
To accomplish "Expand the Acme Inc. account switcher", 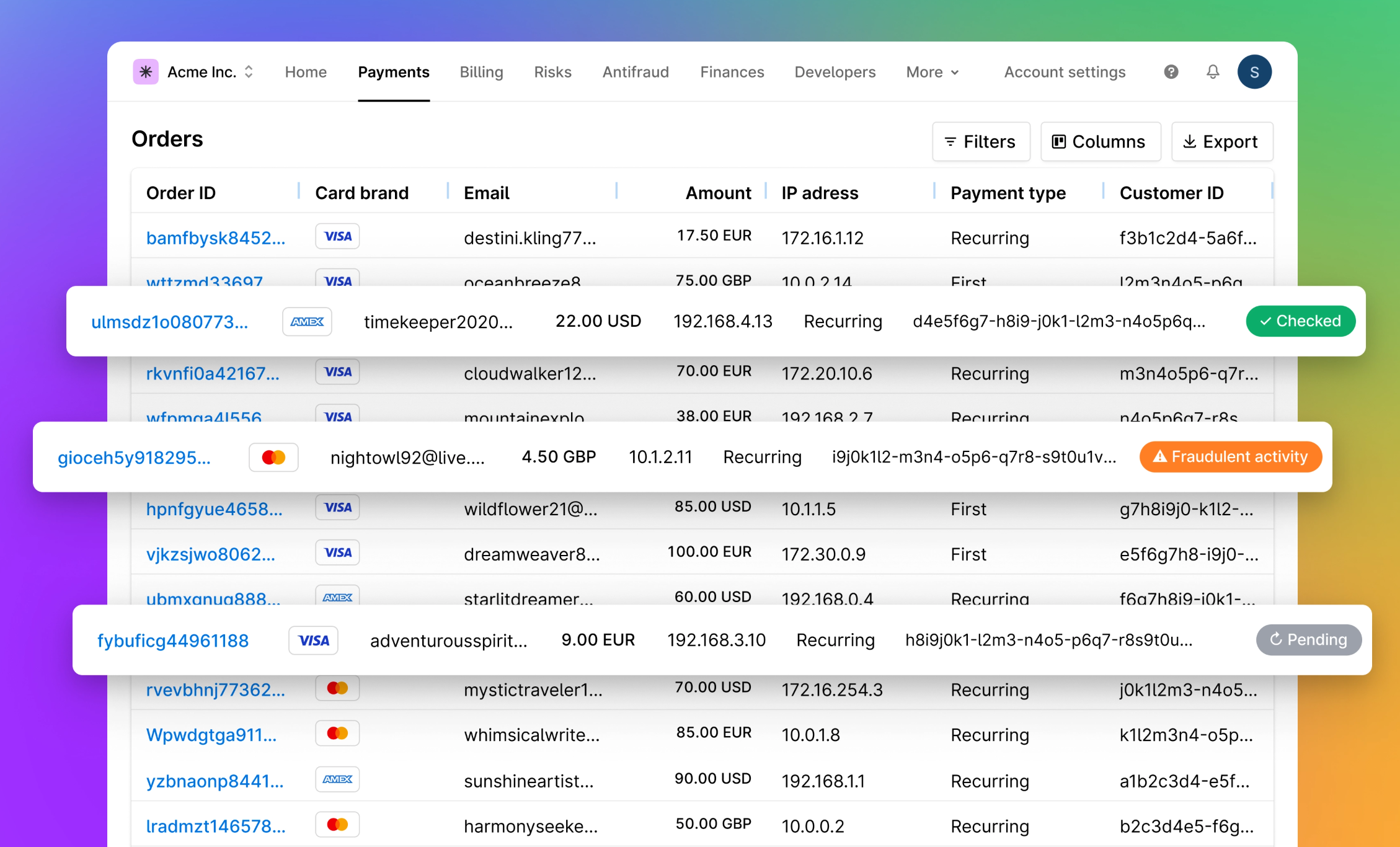I will pos(249,72).
